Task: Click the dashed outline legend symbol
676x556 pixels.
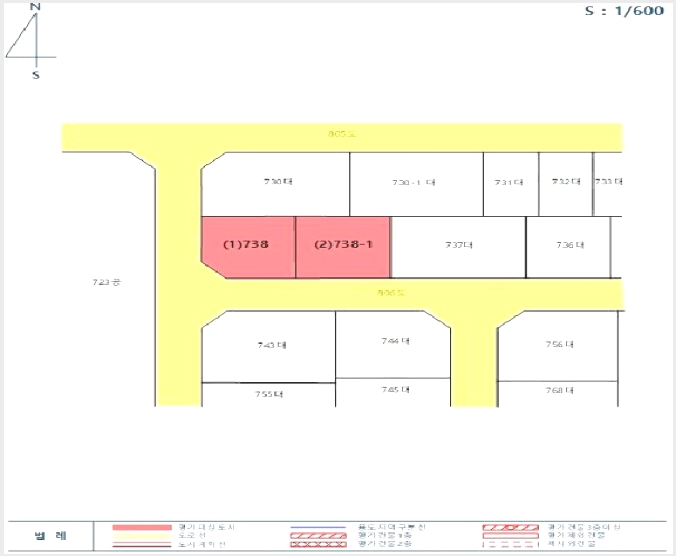Action: (x=510, y=545)
